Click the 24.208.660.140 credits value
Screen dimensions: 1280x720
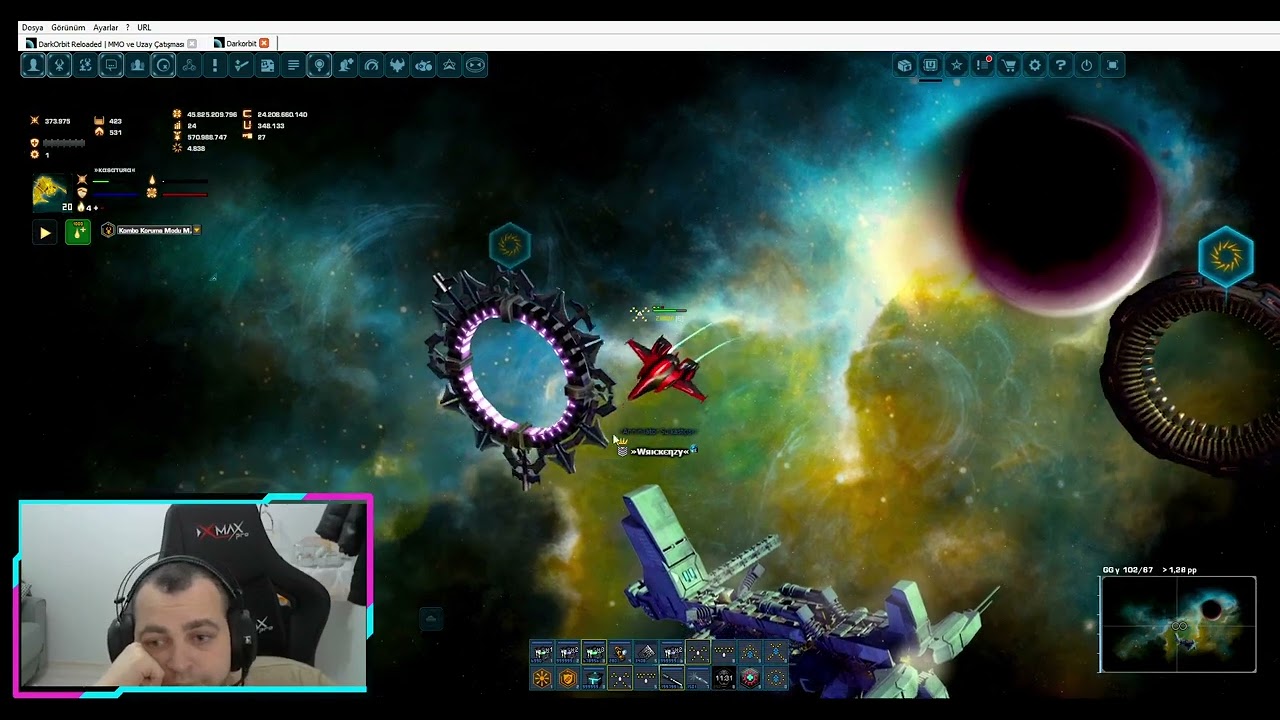click(x=282, y=114)
